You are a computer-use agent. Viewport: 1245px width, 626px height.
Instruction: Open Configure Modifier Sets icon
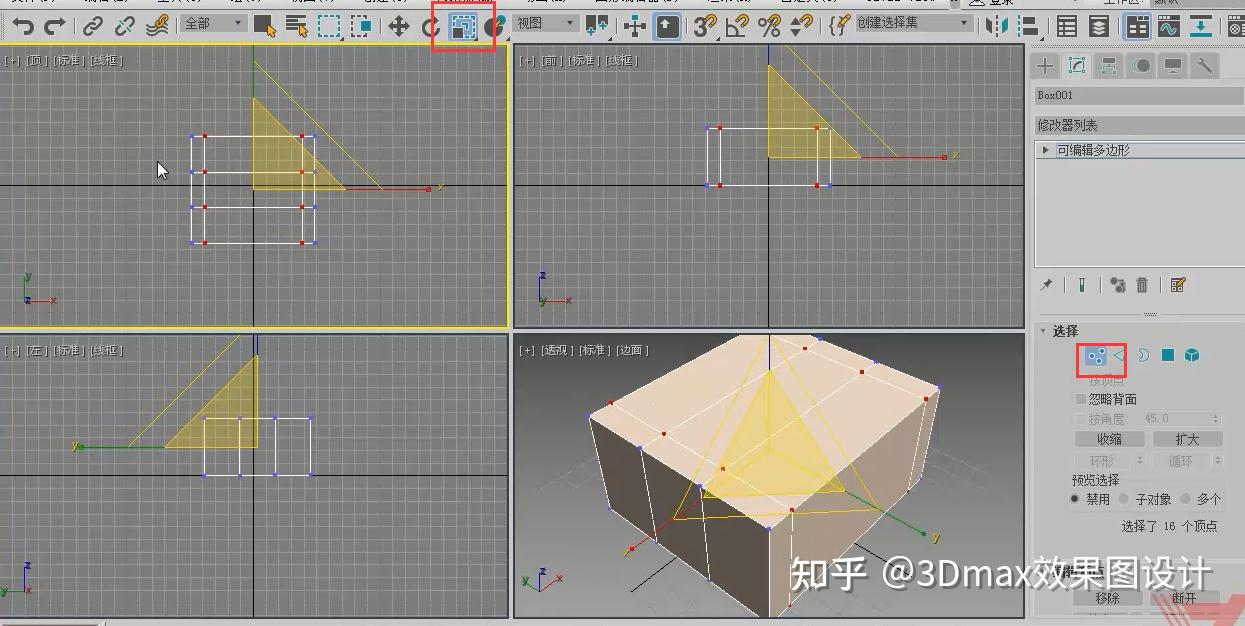click(1178, 285)
